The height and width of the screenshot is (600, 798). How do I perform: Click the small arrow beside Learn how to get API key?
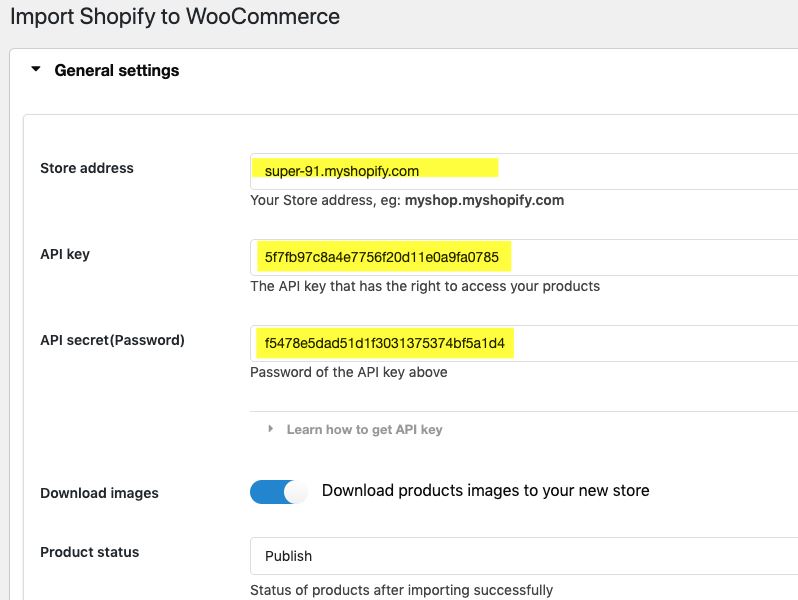tap(271, 429)
